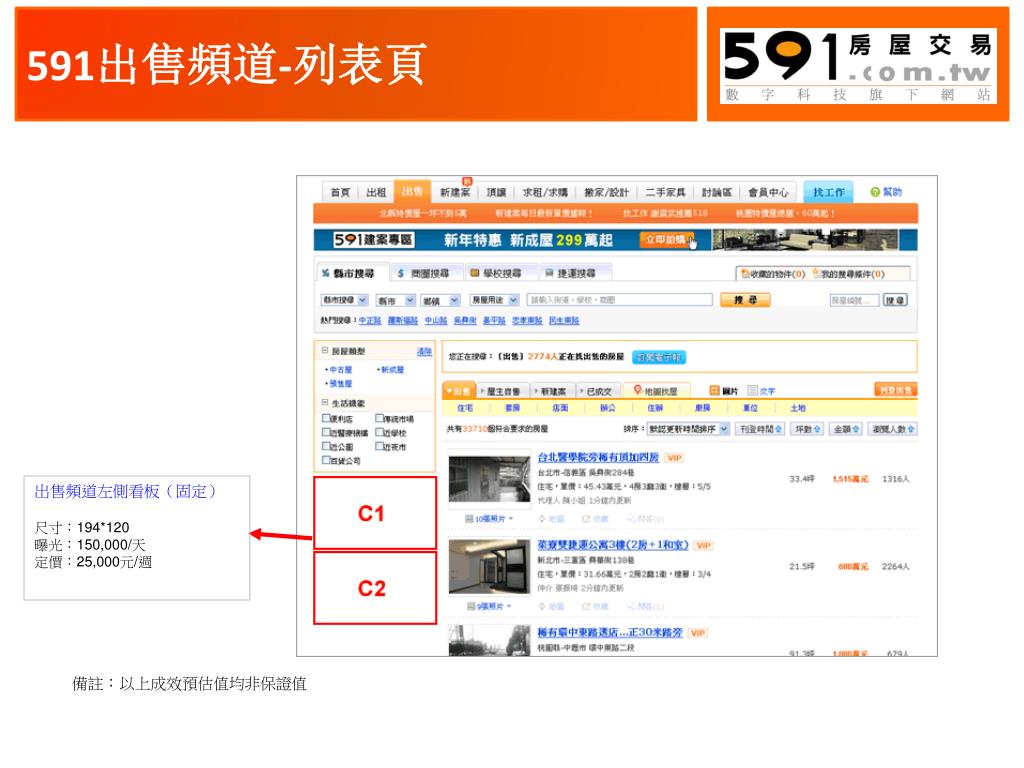The width and height of the screenshot is (1024, 768).
Task: Check the 近公園 checkbox
Action: [x=326, y=447]
